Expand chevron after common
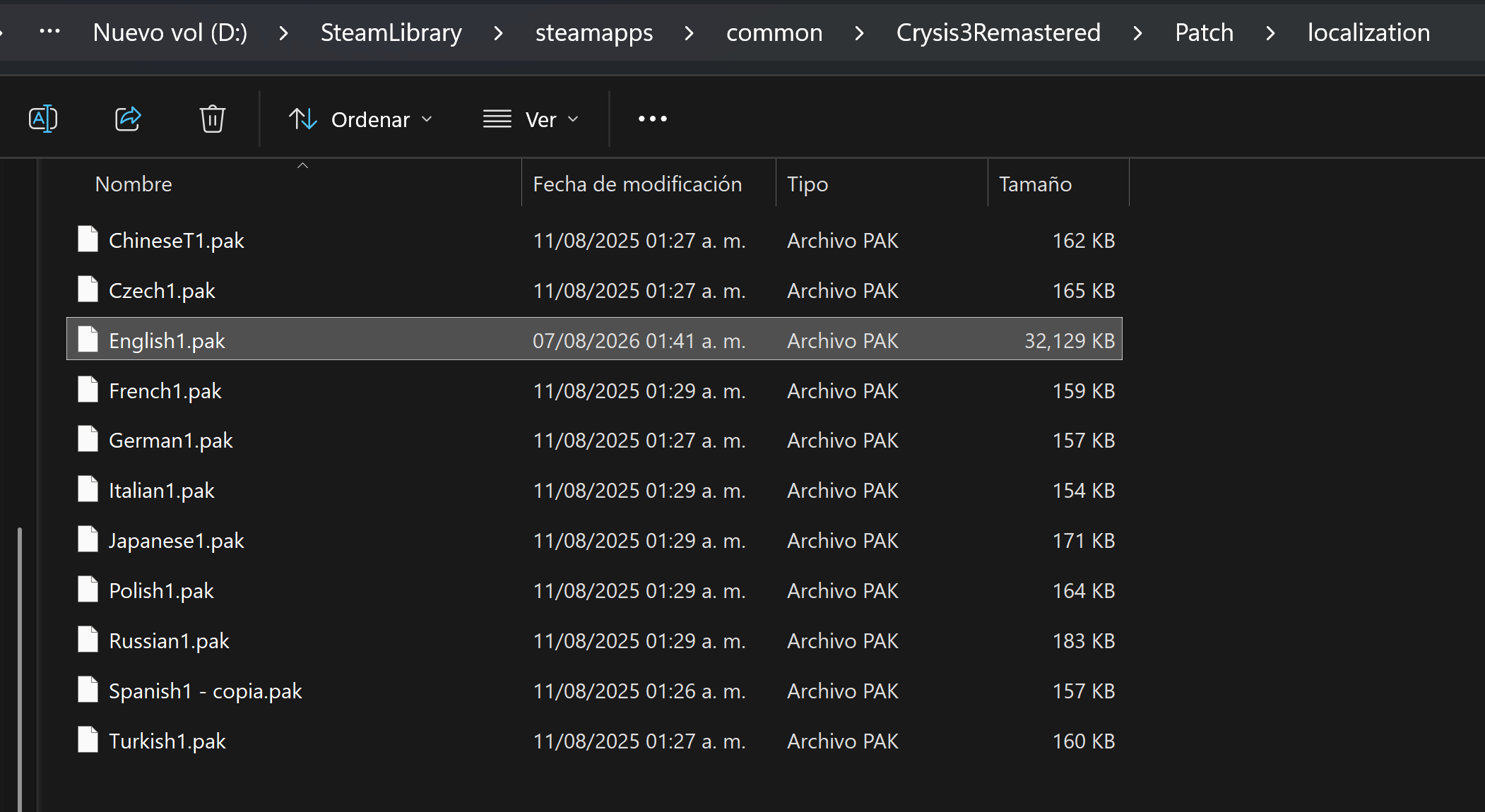Viewport: 1485px width, 812px height. (860, 33)
